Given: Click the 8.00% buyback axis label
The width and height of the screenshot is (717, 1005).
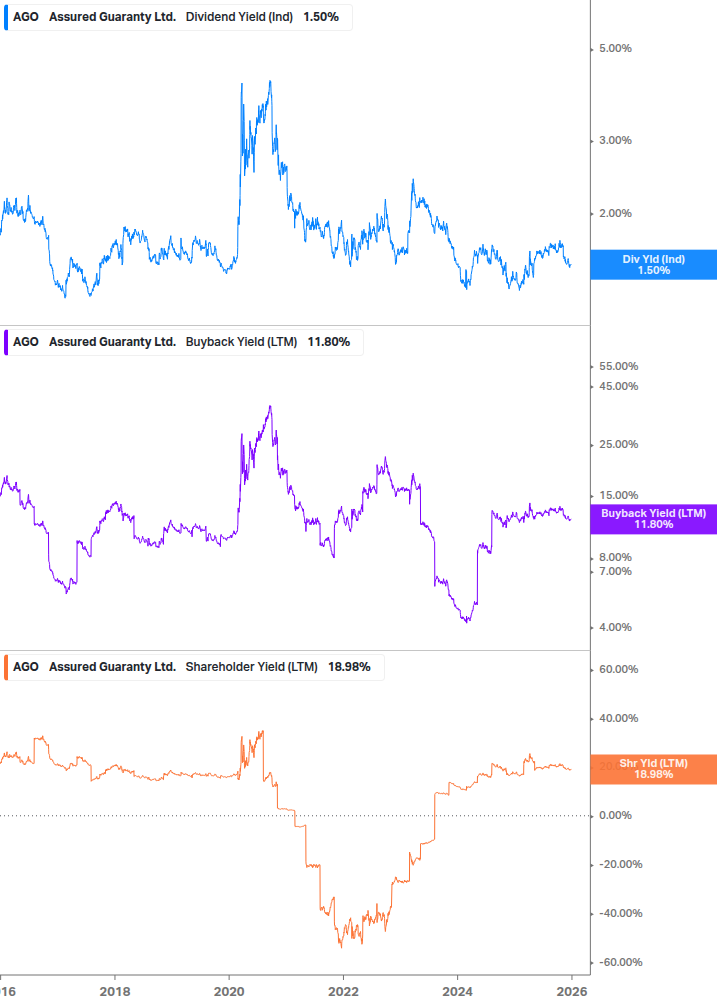Looking at the screenshot, I should tap(615, 558).
